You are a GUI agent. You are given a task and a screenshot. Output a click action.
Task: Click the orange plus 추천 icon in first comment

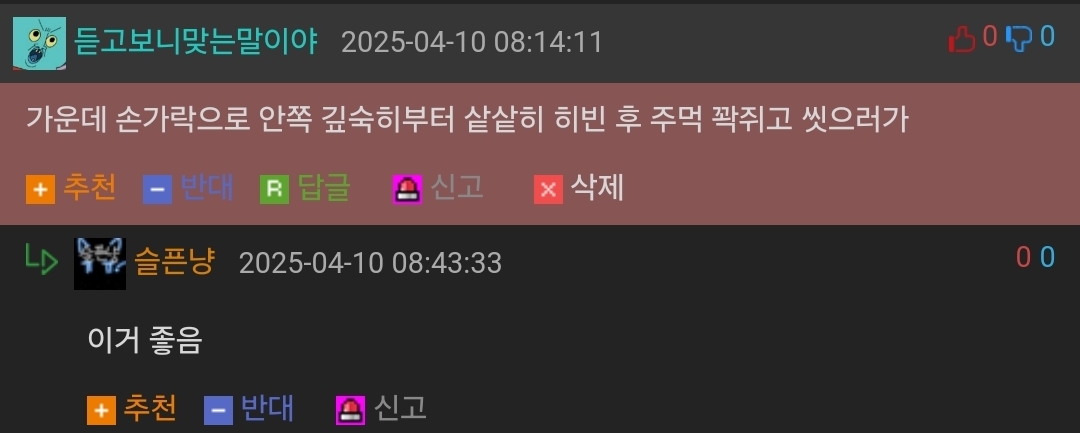tap(41, 189)
